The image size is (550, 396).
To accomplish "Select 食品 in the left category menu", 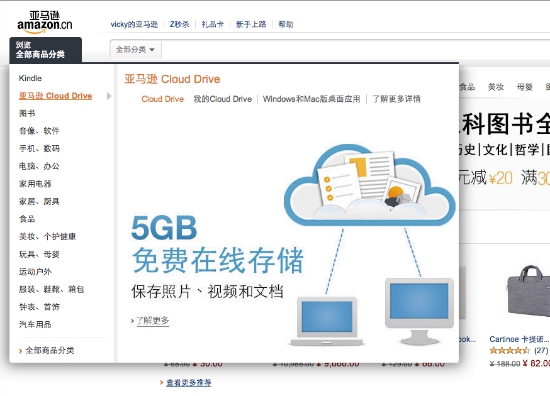I will tap(27, 219).
